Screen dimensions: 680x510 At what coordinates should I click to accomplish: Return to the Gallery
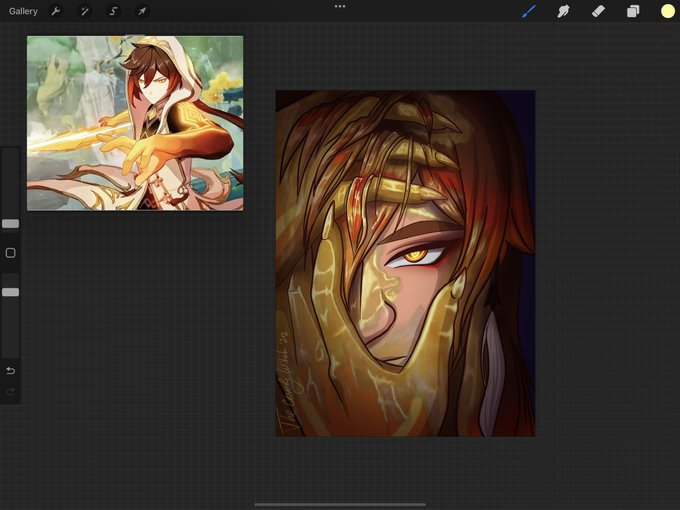click(x=23, y=11)
